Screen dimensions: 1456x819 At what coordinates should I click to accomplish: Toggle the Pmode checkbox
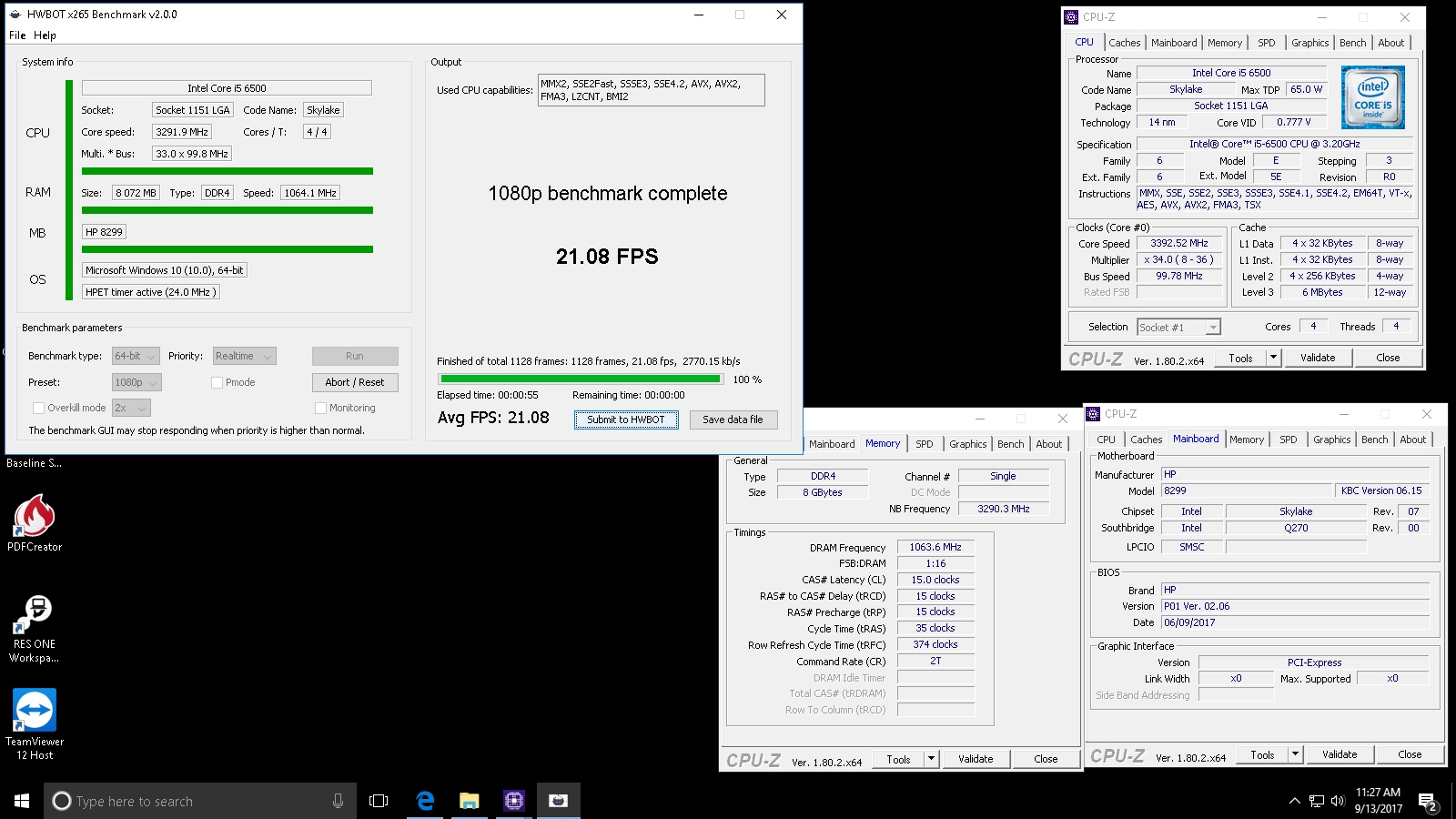pos(217,382)
